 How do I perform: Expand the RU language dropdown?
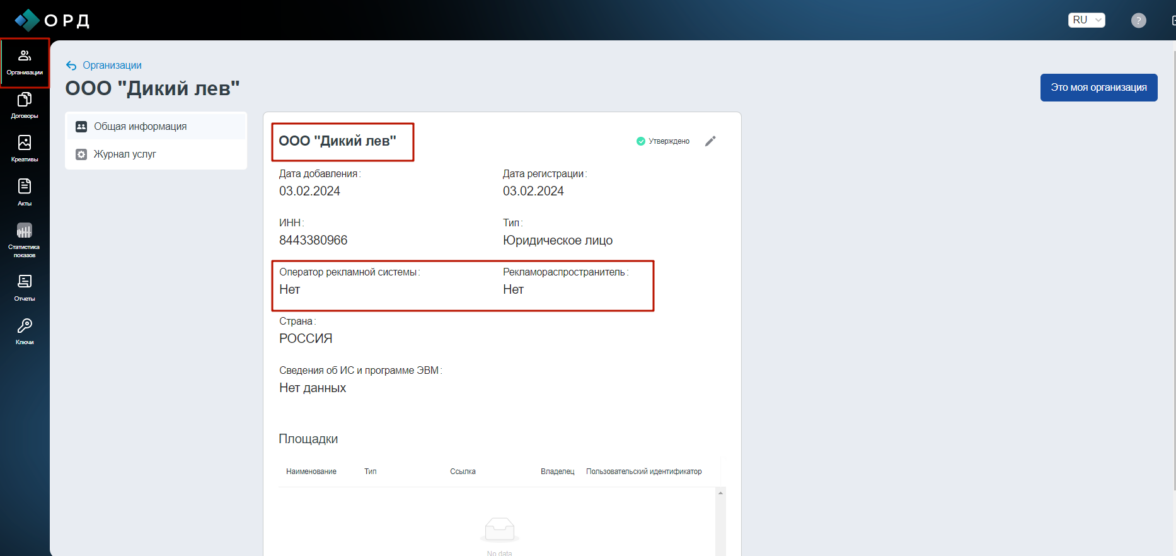coord(1086,20)
